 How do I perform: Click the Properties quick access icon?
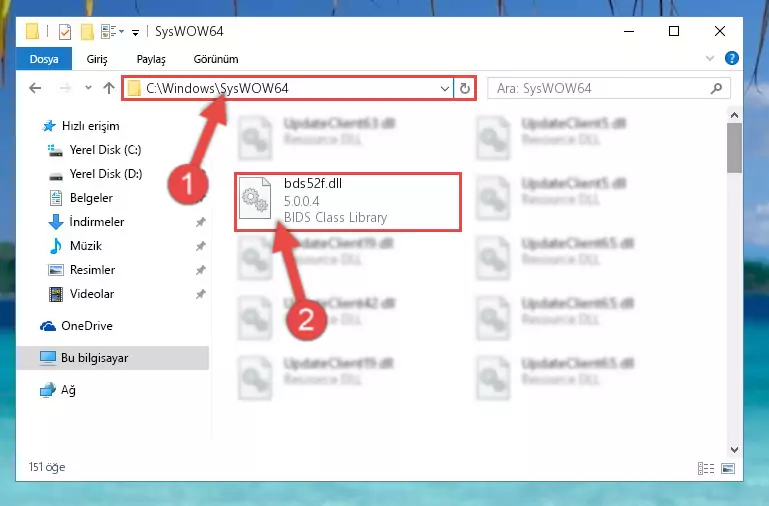(65, 32)
